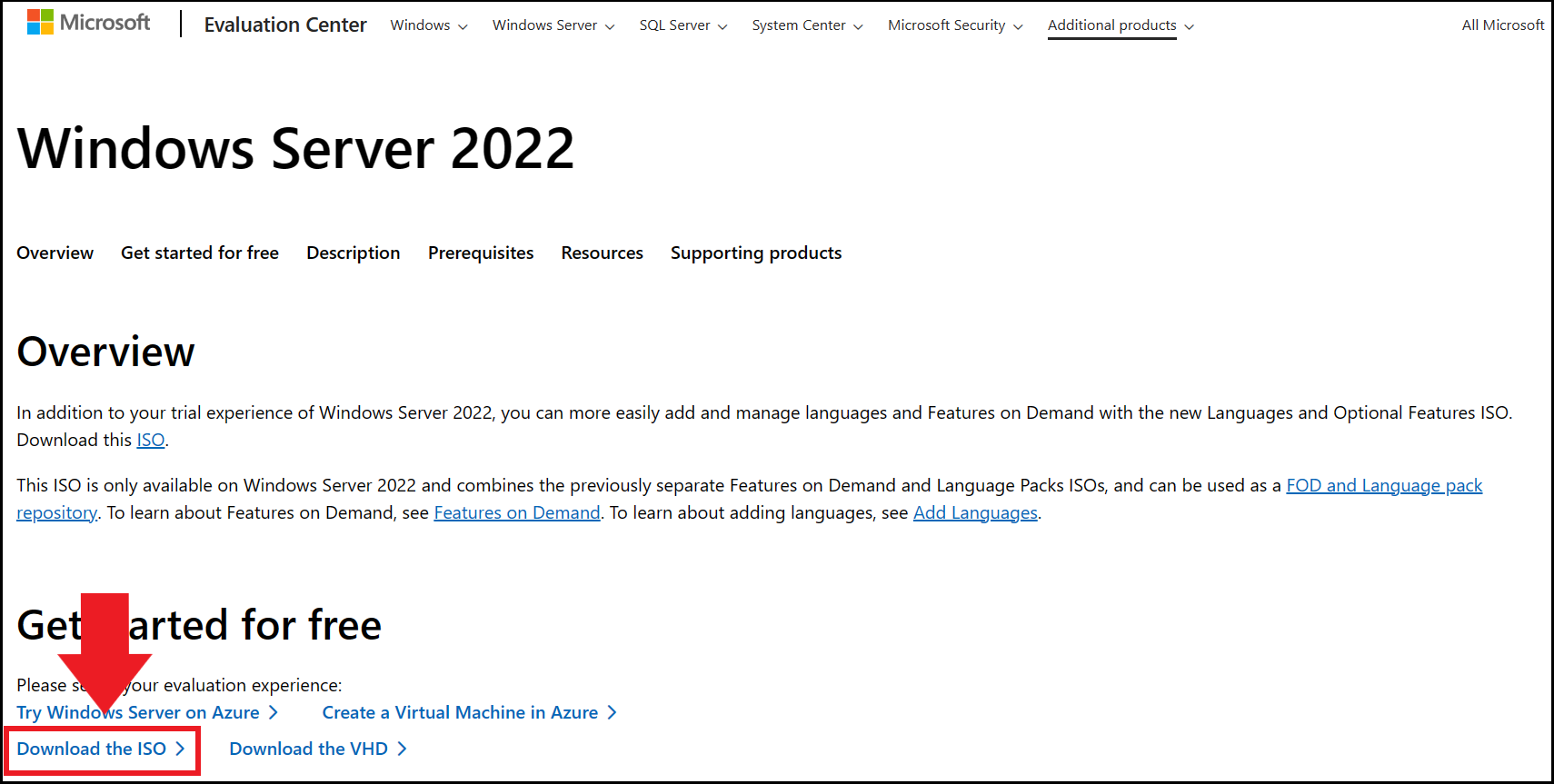The height and width of the screenshot is (784, 1554).
Task: Open the Evaluation Center home link
Action: click(x=285, y=25)
